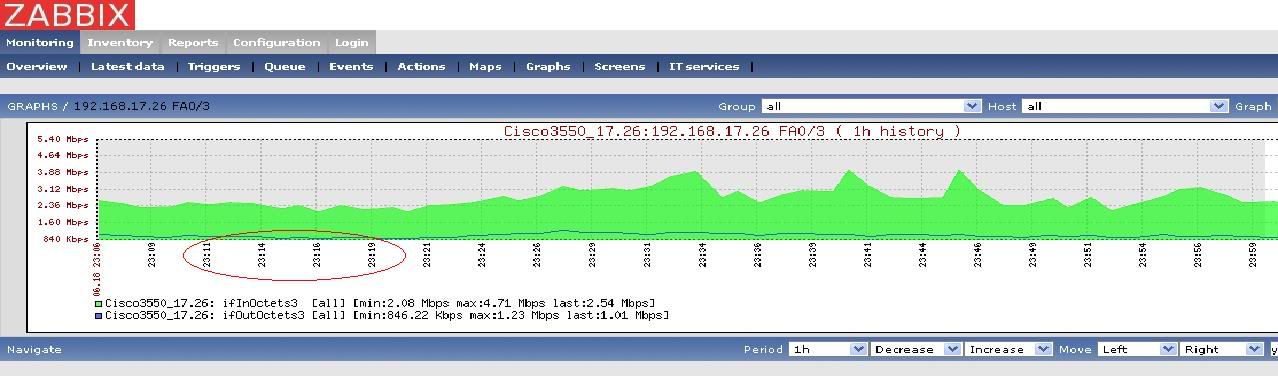View the Events page
The width and height of the screenshot is (1278, 376).
click(351, 66)
